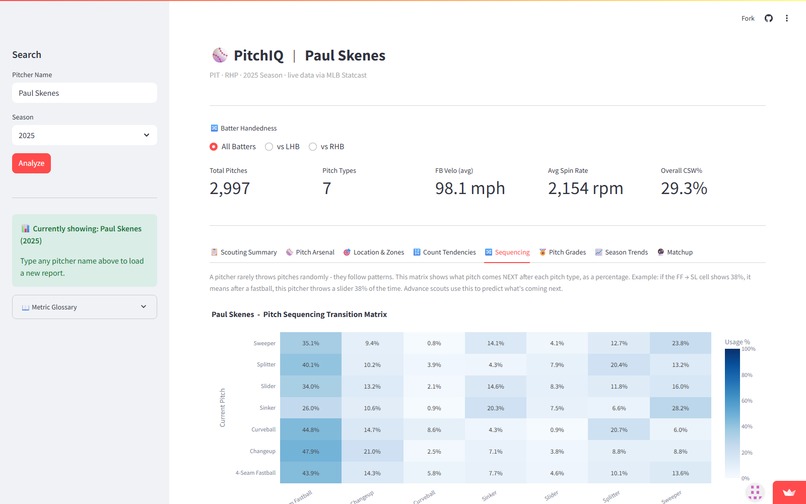Click the red crown button at bottom right

click(x=789, y=493)
